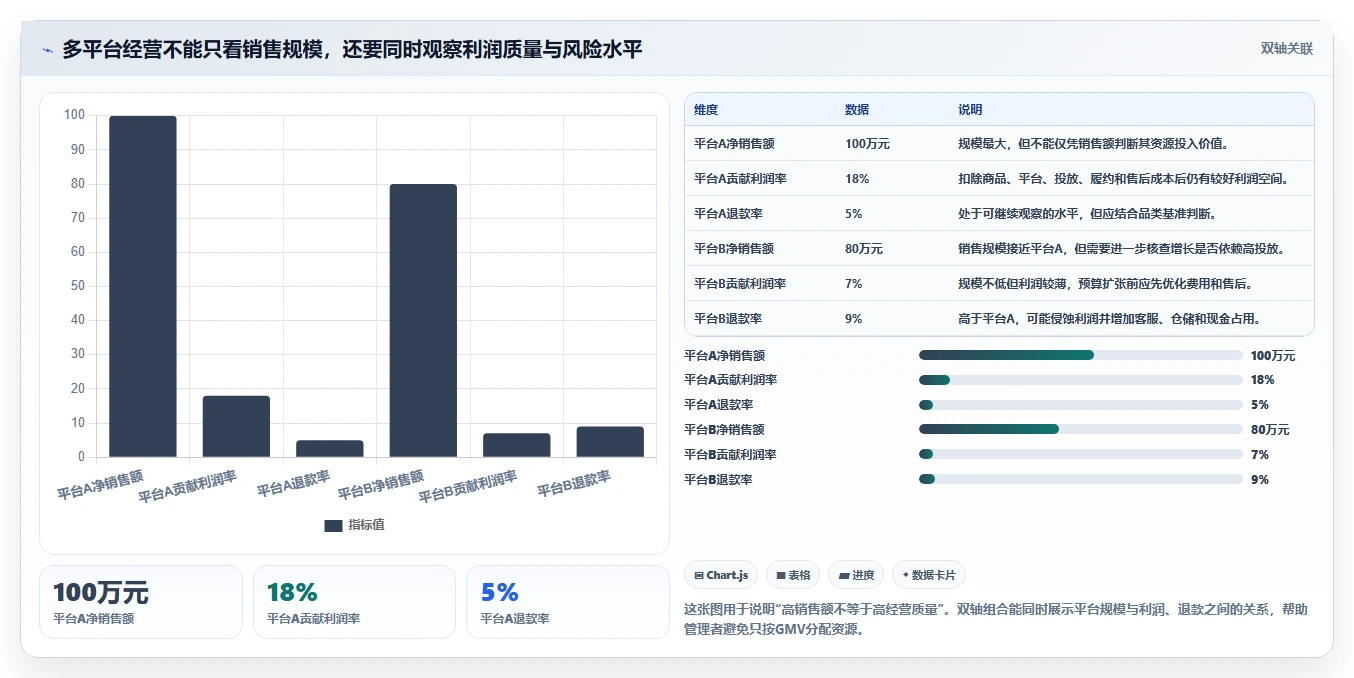
Task: Click the 平台A贡献利润率 progress bar
Action: (1080, 380)
